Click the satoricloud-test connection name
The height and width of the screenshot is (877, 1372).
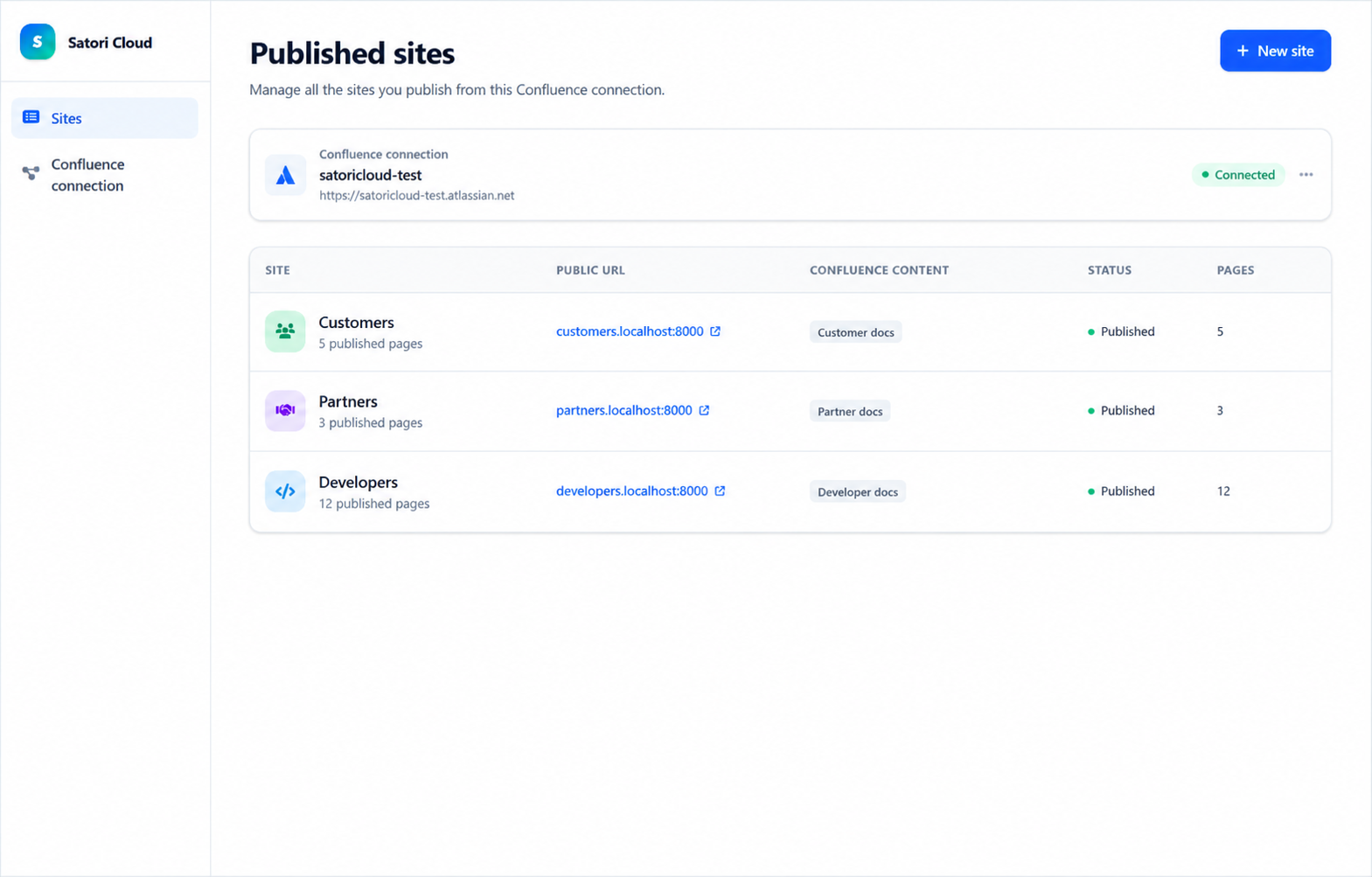(370, 175)
